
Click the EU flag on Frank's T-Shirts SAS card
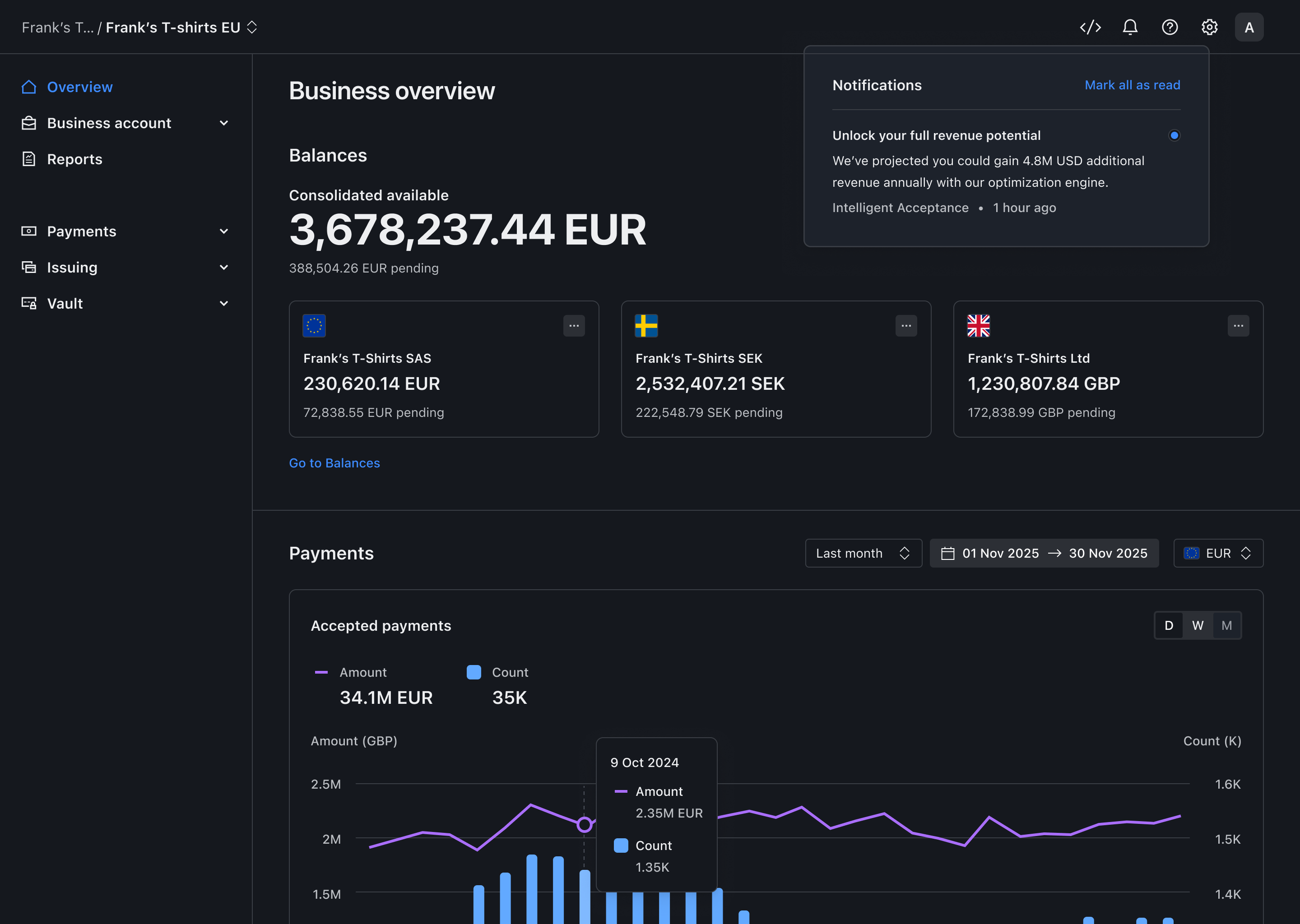coord(314,326)
